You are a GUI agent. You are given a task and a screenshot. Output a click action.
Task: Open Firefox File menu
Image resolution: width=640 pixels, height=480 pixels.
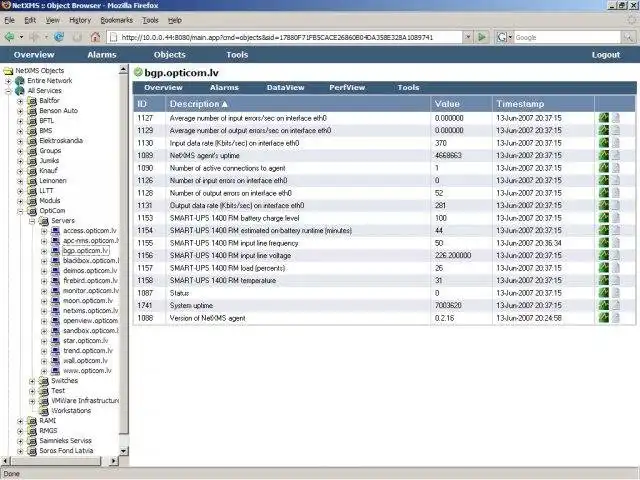10,20
